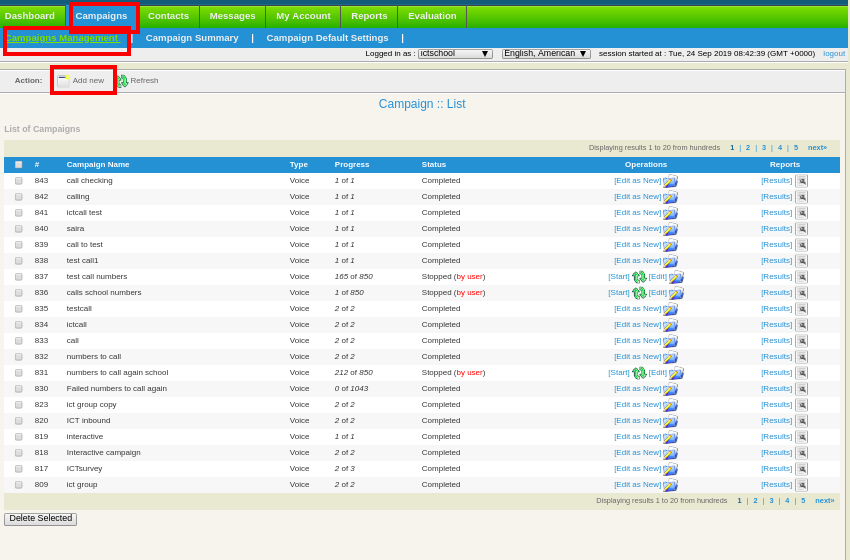Click results magnifier icon for campaign 819

[x=801, y=437]
